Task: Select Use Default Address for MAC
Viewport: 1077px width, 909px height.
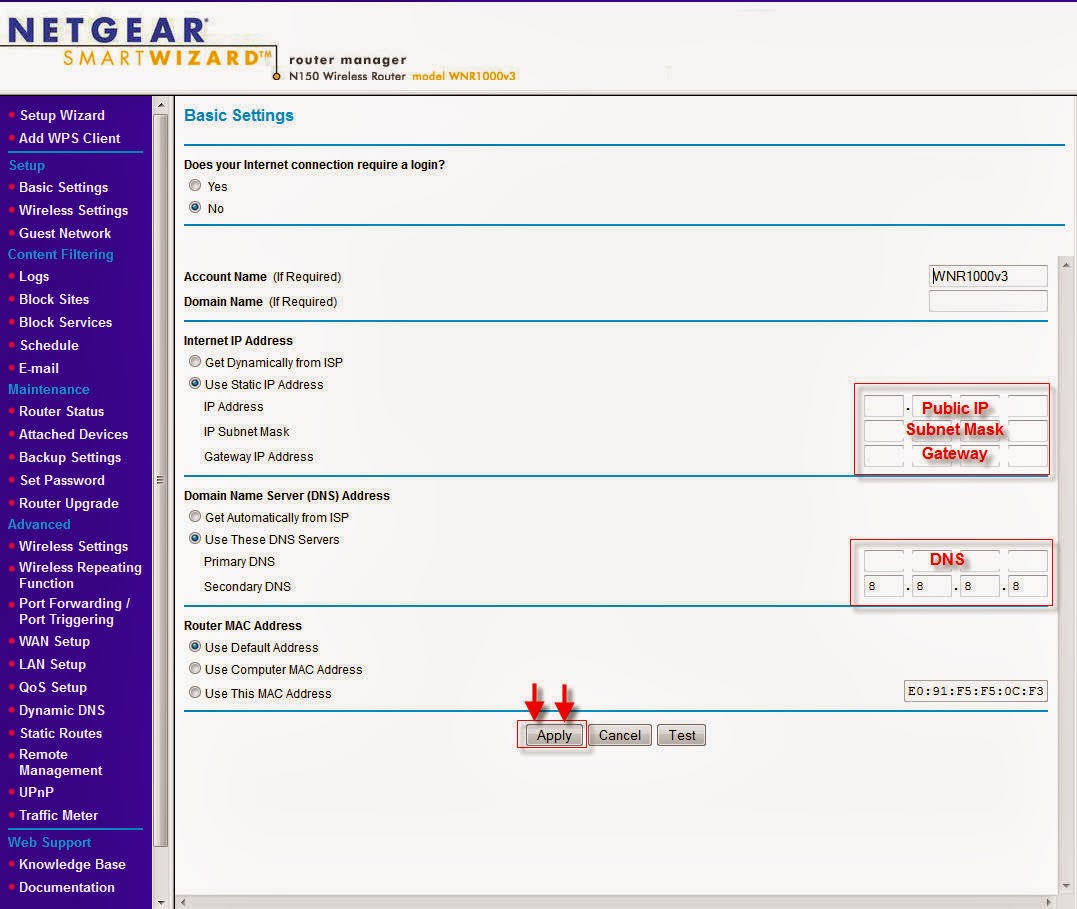Action: [x=195, y=647]
